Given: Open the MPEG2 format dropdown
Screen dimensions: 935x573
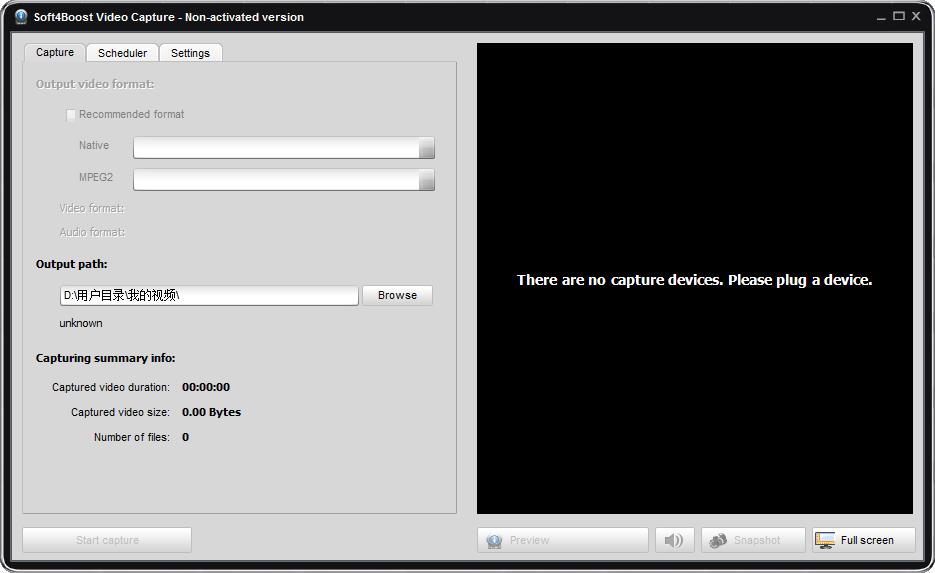Looking at the screenshot, I should [x=426, y=180].
